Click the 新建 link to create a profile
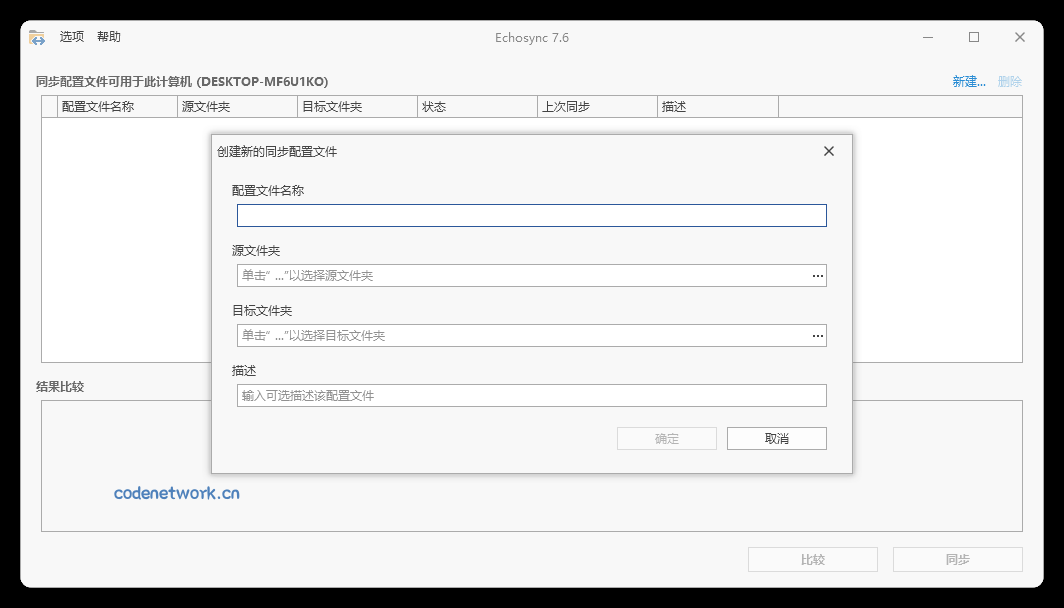The image size is (1064, 608). (x=966, y=81)
